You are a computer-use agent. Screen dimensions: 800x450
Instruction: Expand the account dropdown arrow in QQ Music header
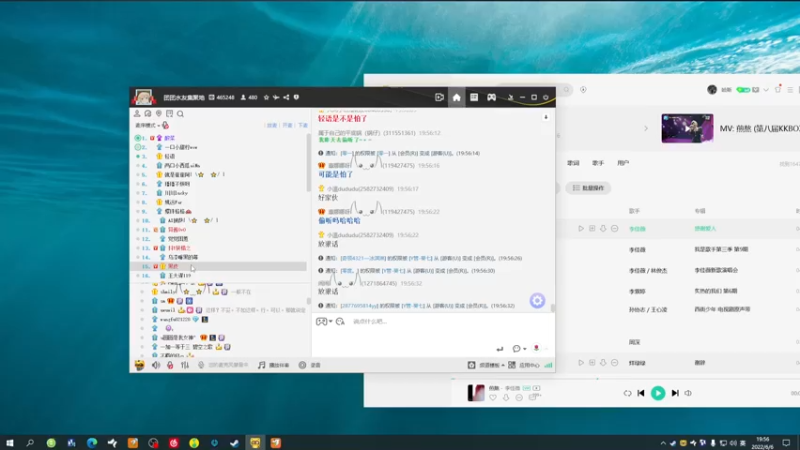[766, 90]
